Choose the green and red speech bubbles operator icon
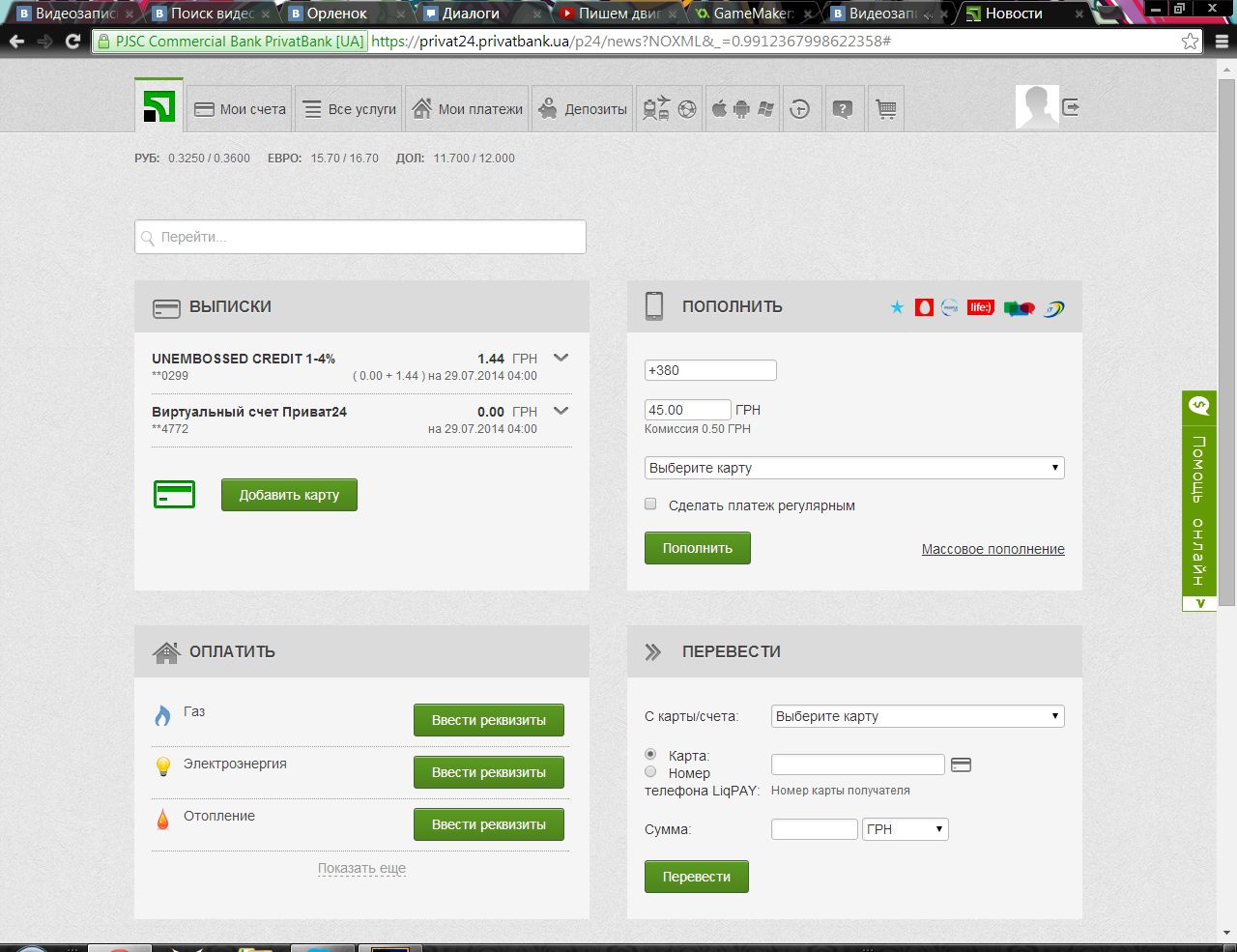Screen dimensions: 1237x952 (1019, 308)
